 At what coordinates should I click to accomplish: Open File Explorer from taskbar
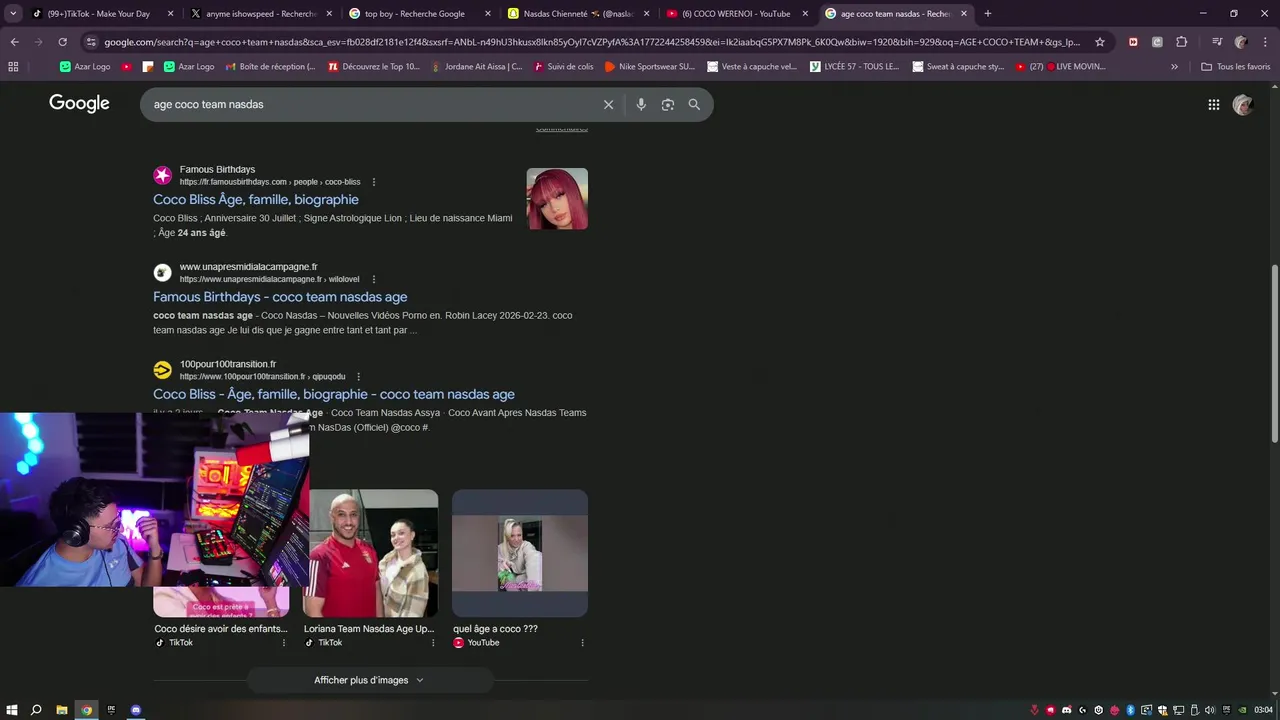tap(61, 710)
